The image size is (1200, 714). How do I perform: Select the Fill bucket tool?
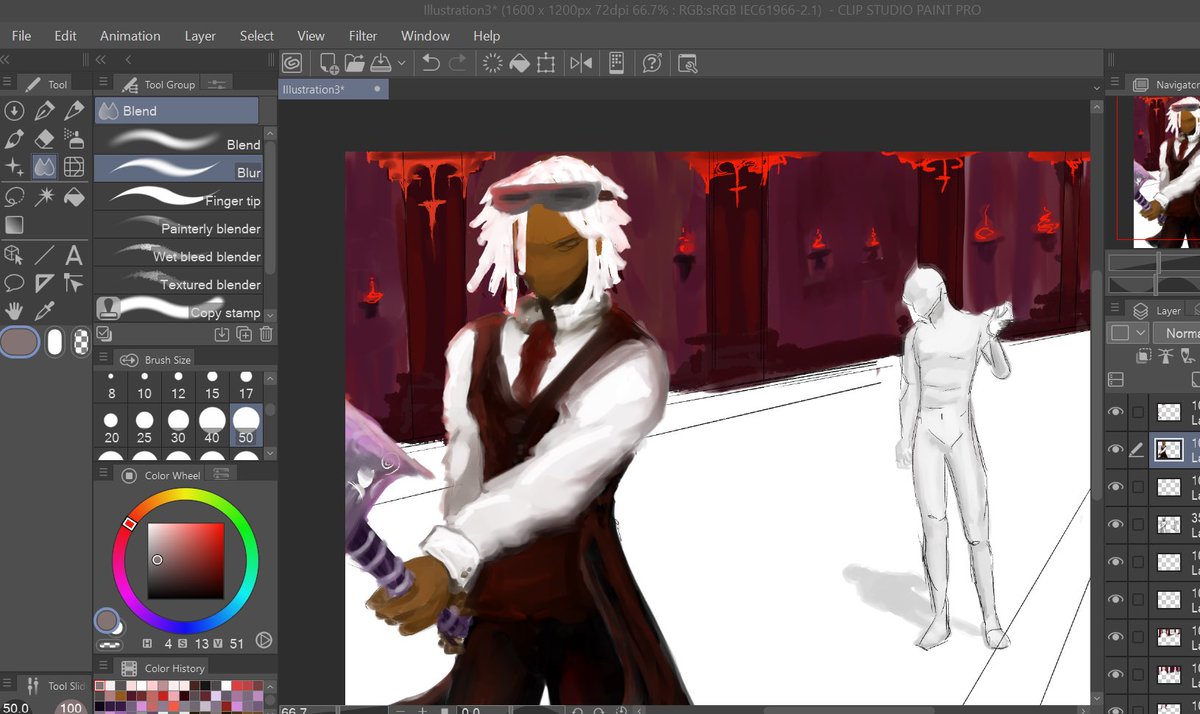click(x=73, y=196)
